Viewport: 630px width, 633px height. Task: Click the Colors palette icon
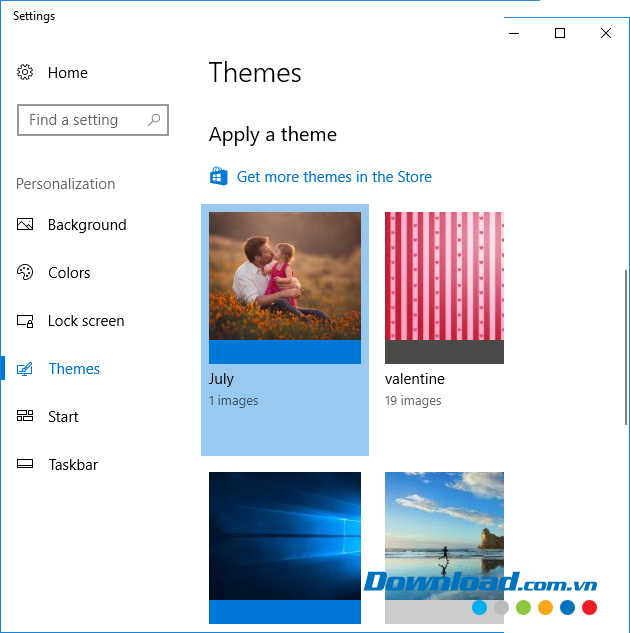[25, 272]
